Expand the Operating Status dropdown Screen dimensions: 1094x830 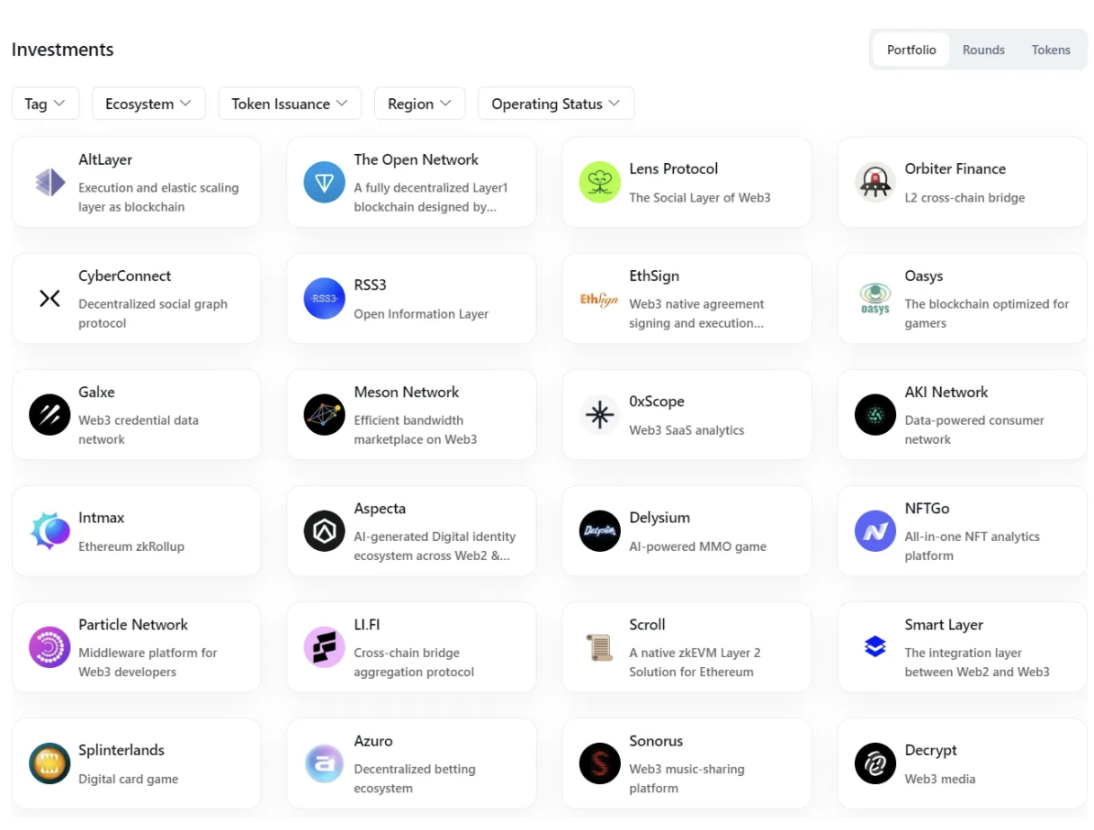point(556,103)
